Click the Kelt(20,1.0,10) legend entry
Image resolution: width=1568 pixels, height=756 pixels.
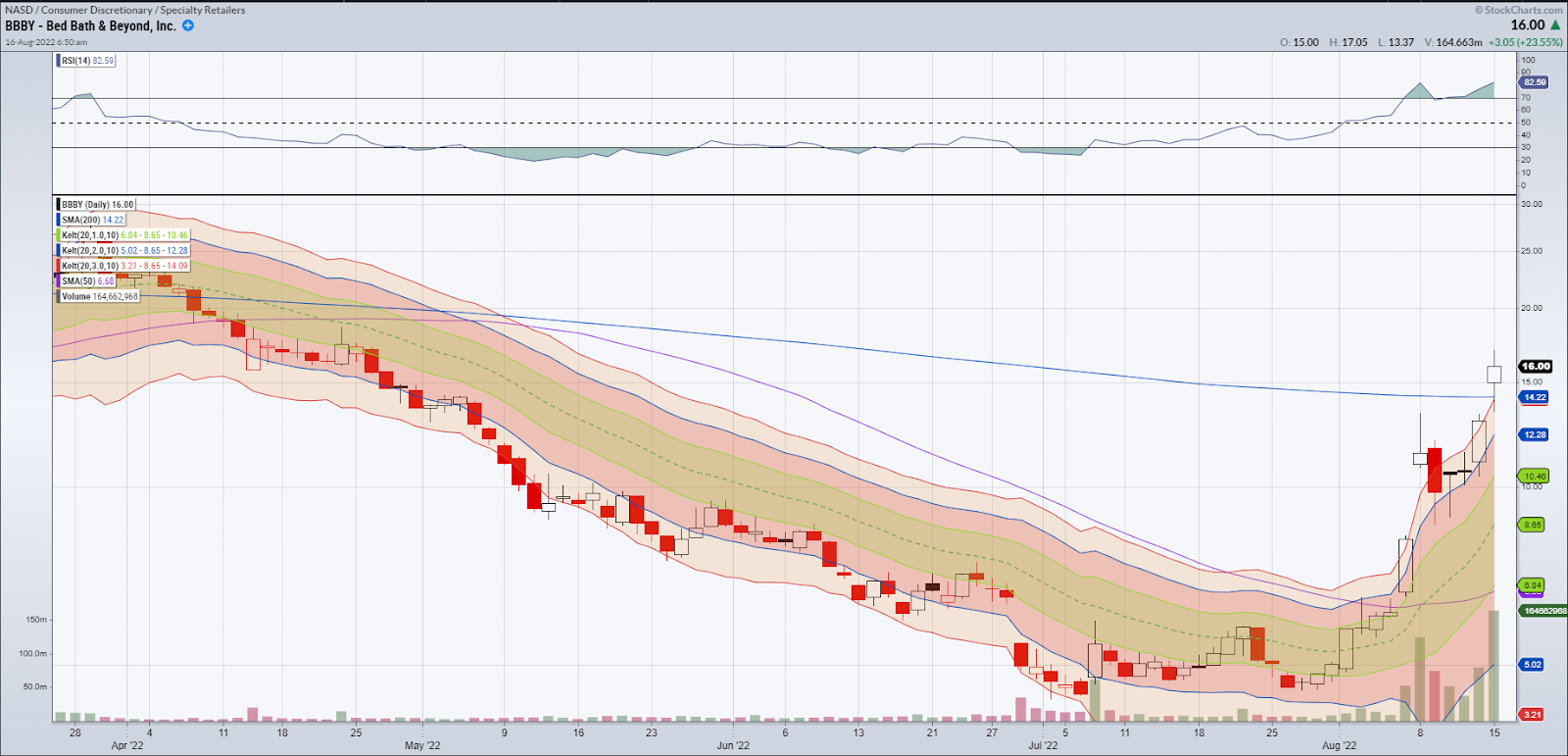coord(122,235)
